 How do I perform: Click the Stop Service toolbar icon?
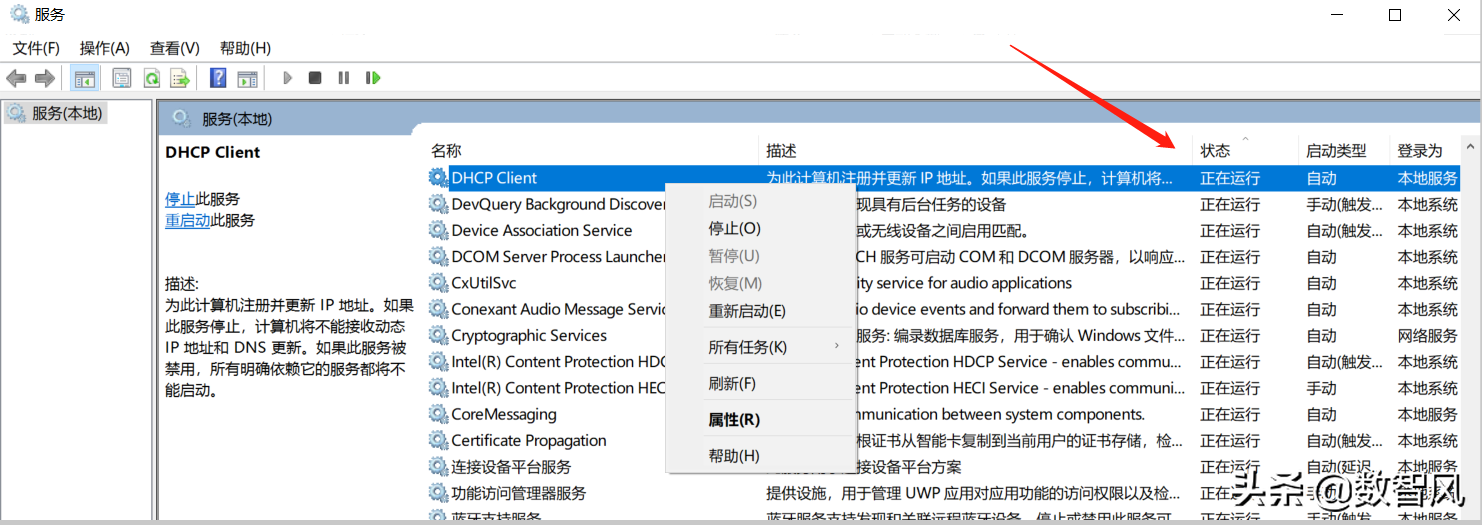(315, 78)
